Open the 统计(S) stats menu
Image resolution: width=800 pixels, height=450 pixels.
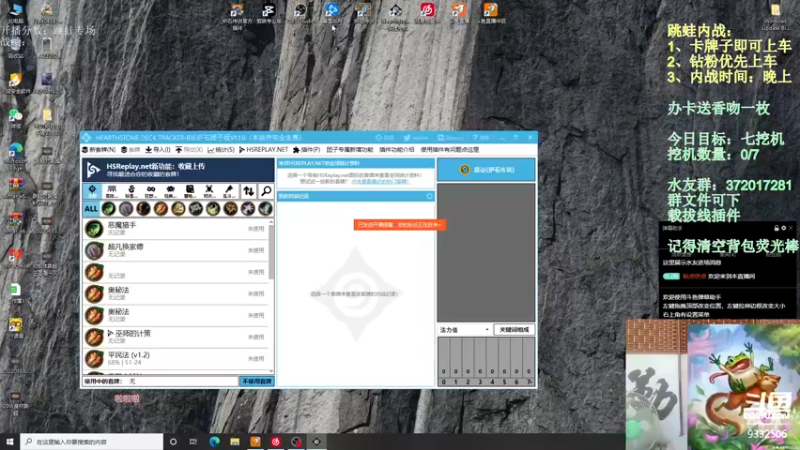click(221, 150)
